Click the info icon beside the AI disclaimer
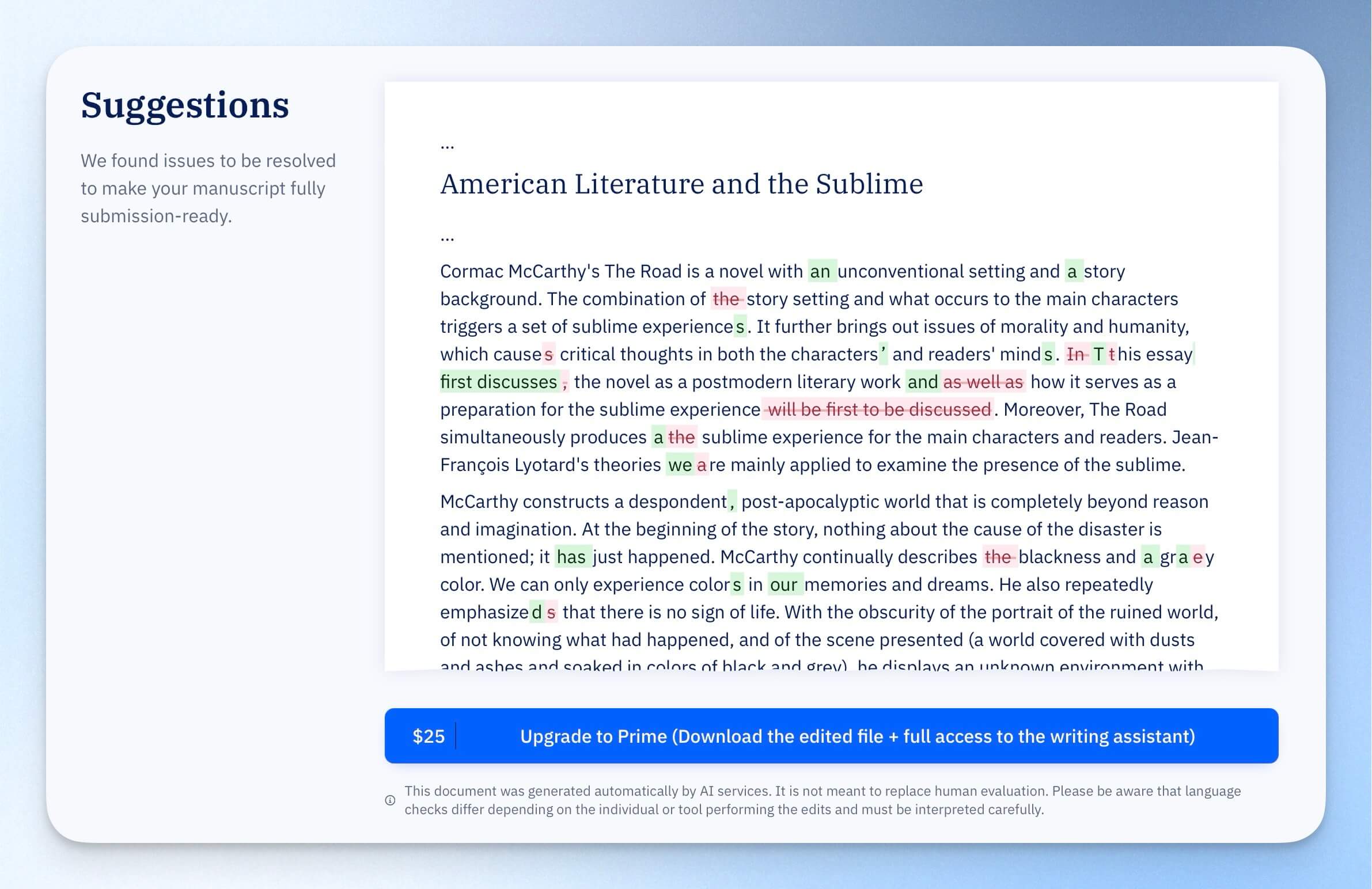 click(x=391, y=800)
